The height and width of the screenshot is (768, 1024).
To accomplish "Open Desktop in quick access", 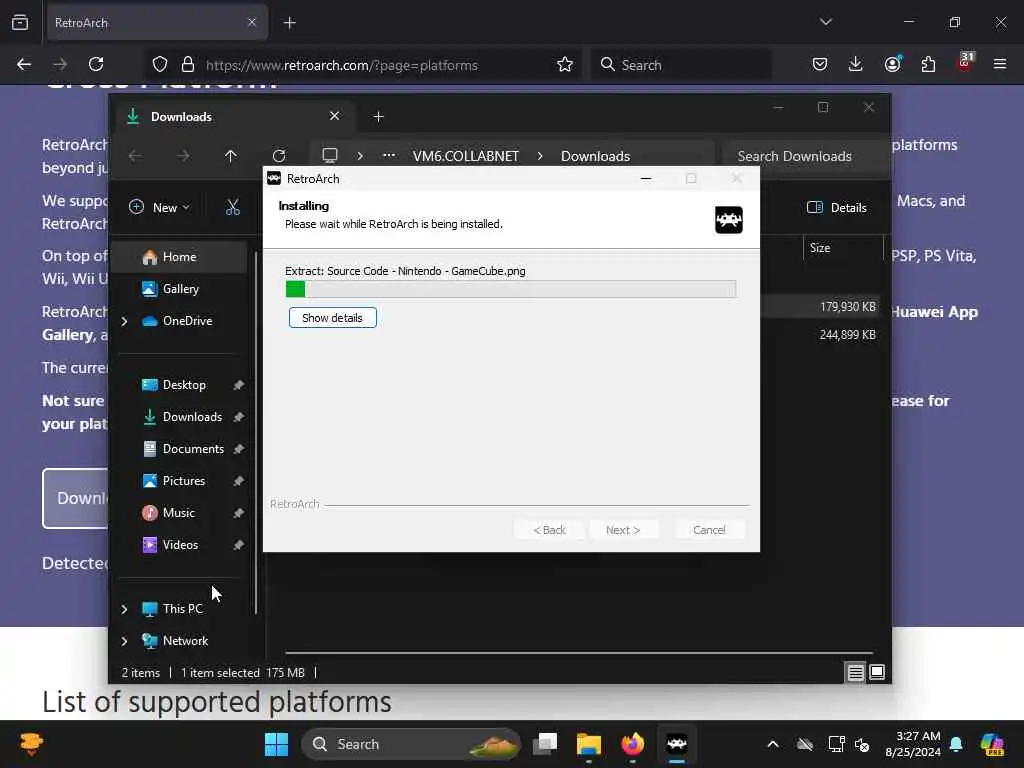I will [x=184, y=385].
